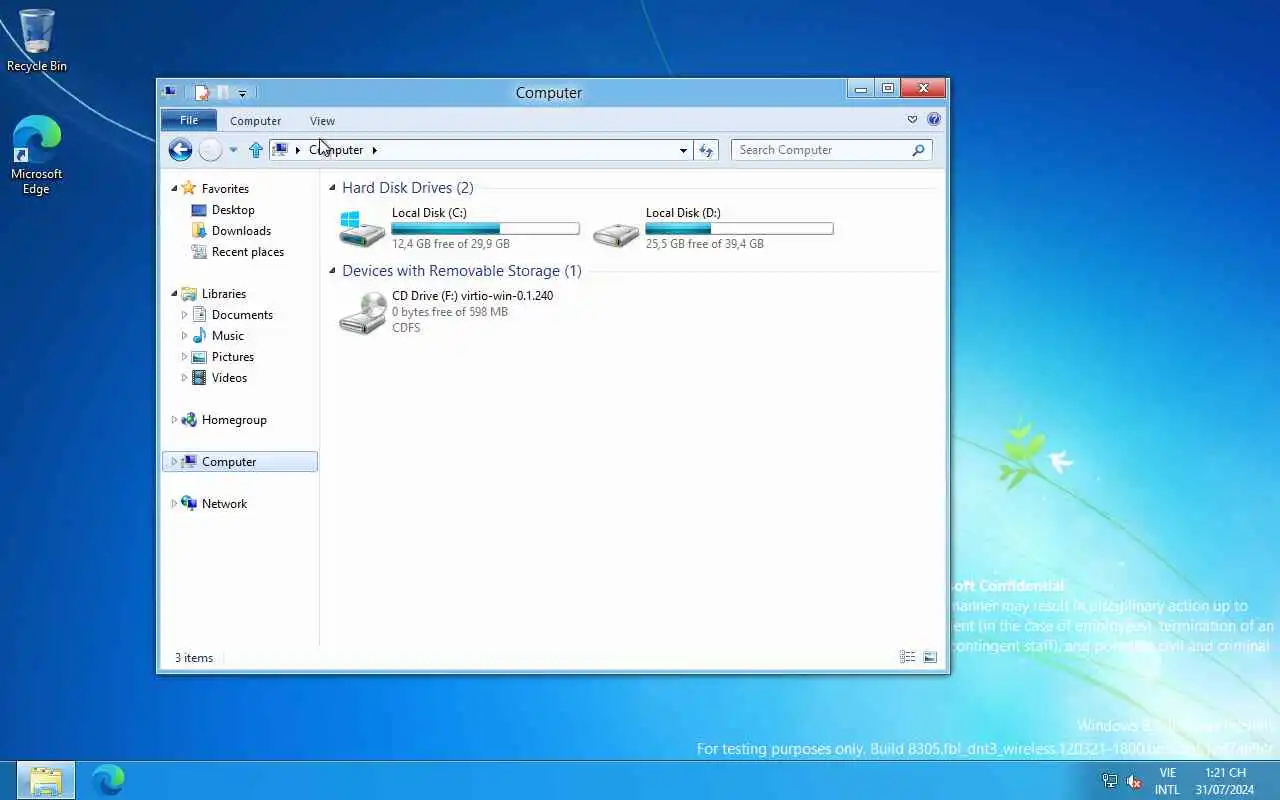1280x800 pixels.
Task: Open Recent places in Favorites
Action: 247,252
